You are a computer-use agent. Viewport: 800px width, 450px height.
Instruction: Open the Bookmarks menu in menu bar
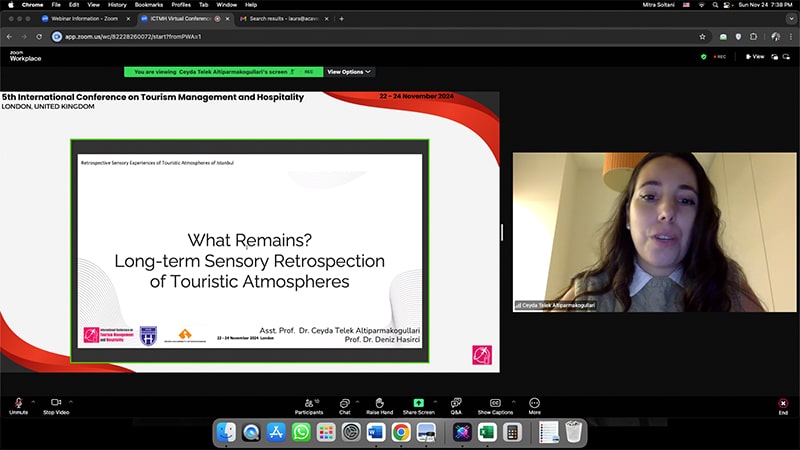148,5
